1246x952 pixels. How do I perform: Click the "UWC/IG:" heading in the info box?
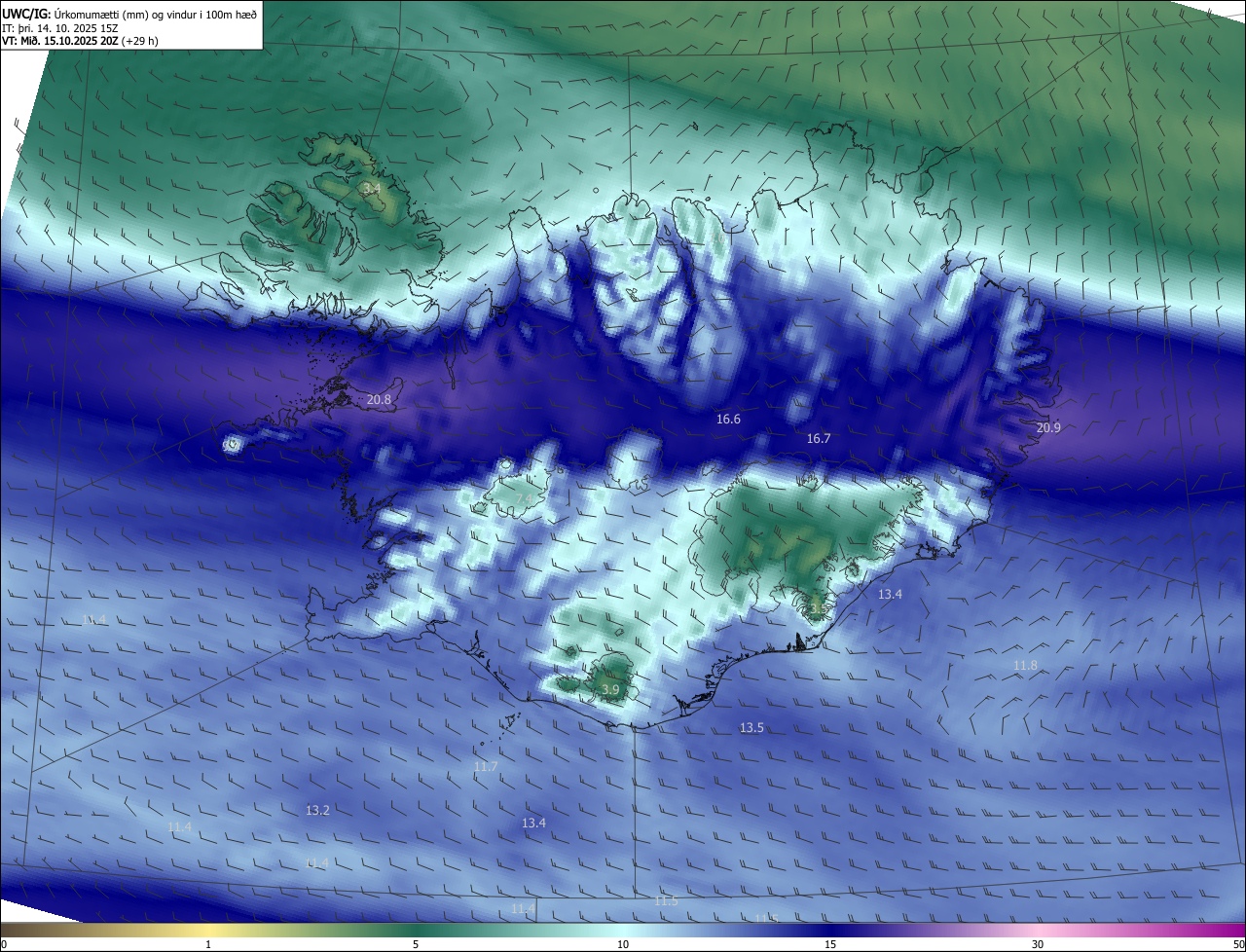pos(26,14)
